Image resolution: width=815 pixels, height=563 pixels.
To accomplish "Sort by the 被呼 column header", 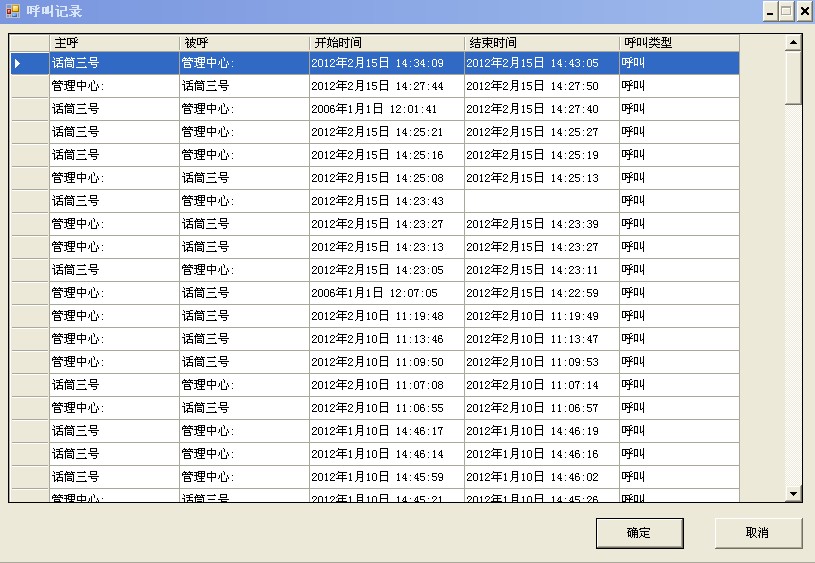I will tap(244, 43).
